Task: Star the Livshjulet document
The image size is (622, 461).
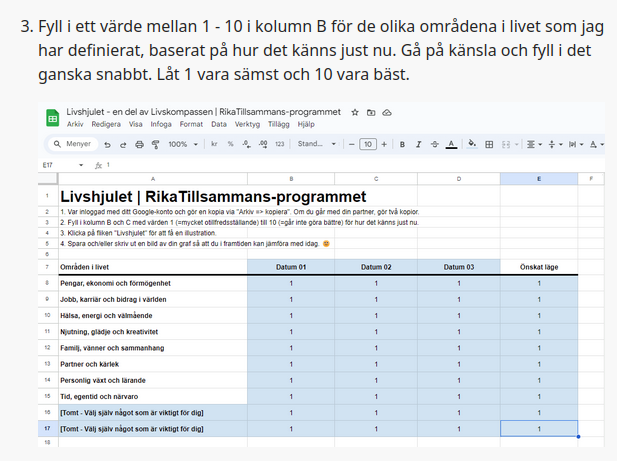Action: point(355,113)
